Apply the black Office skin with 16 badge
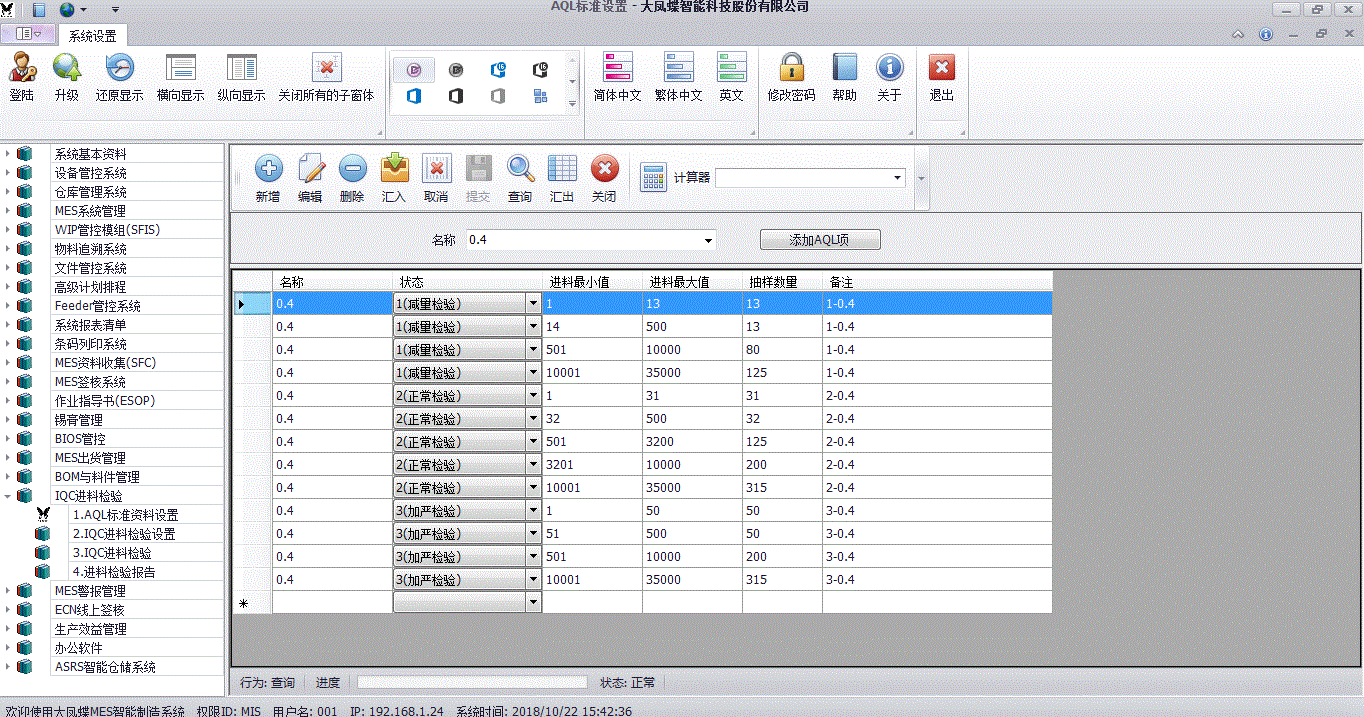Screen dimensions: 1364x717 [540, 70]
